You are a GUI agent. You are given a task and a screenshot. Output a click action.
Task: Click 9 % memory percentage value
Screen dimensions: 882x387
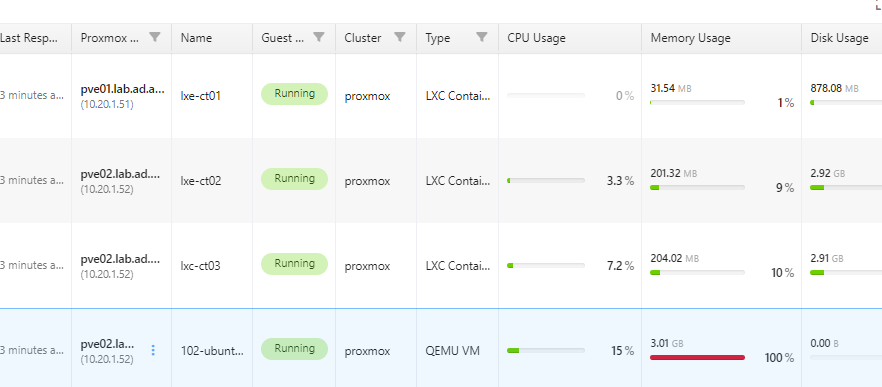tap(785, 188)
